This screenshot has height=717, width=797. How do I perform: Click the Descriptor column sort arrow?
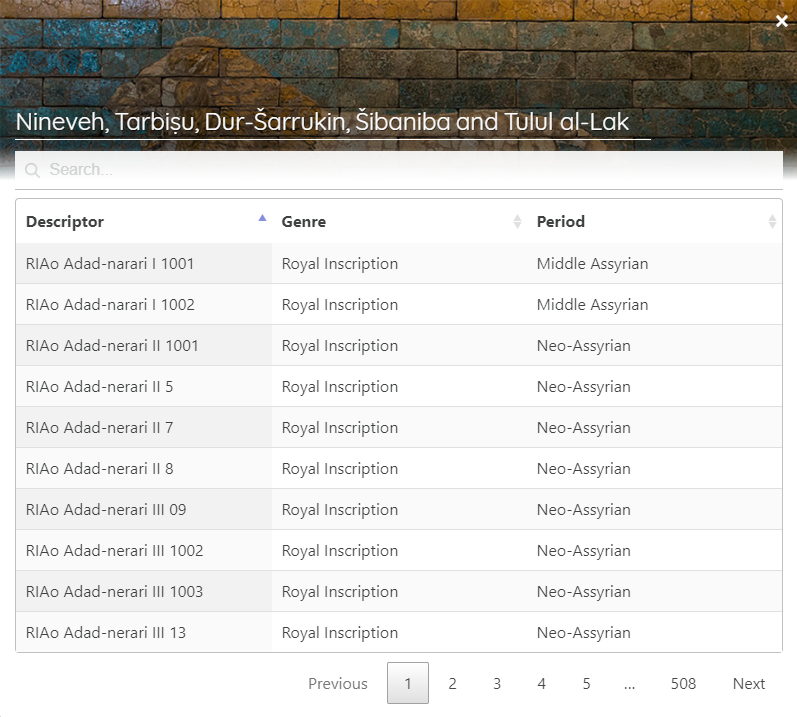(x=262, y=219)
